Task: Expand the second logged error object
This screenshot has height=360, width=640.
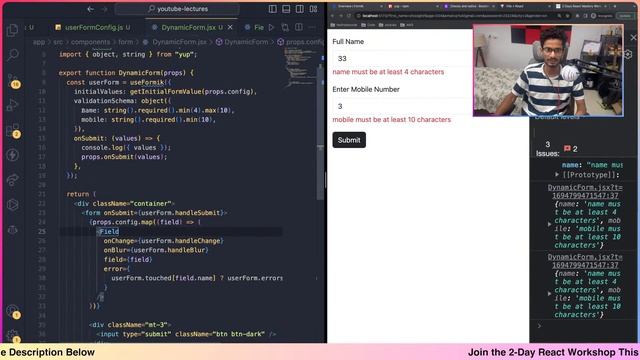Action: (x=550, y=293)
